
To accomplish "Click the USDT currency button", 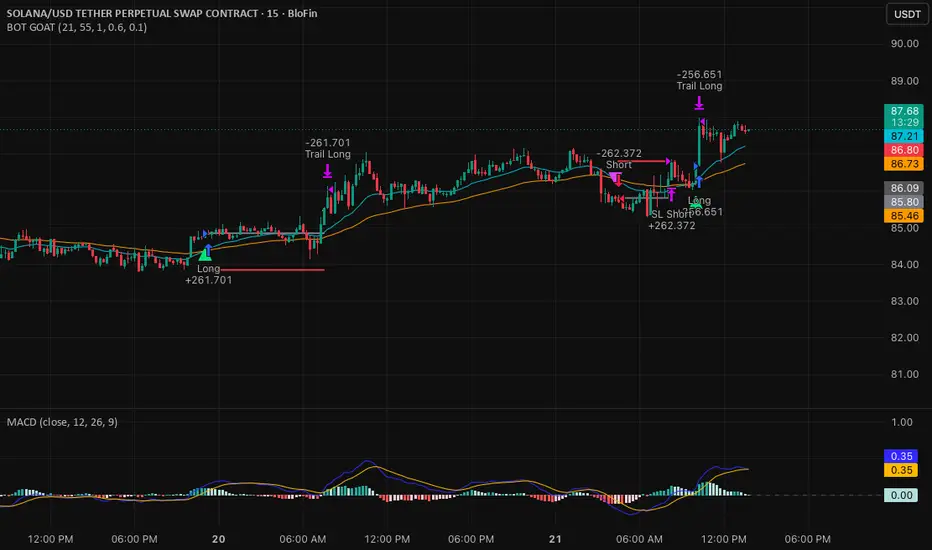I will tap(907, 14).
